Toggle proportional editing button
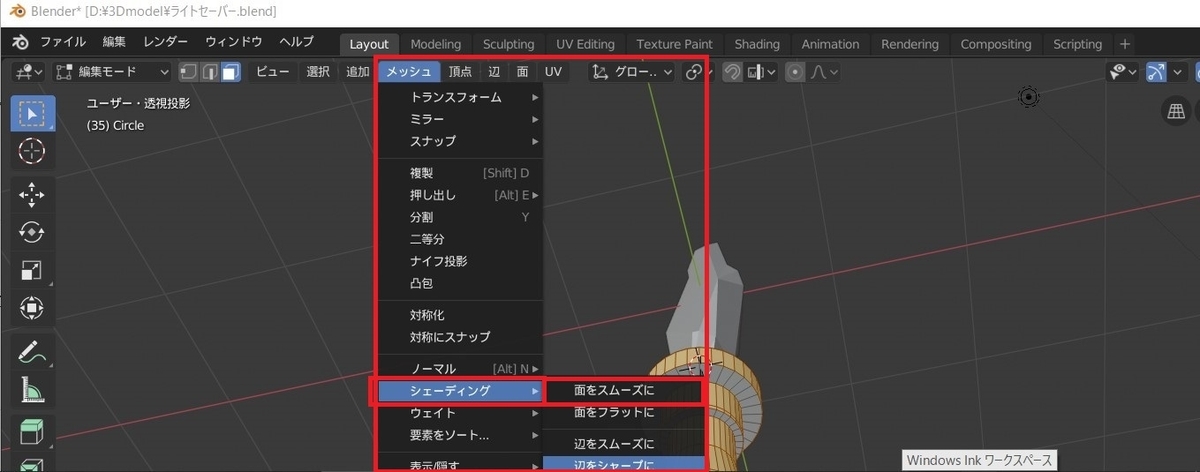1200x472 pixels. pyautogui.click(x=796, y=72)
